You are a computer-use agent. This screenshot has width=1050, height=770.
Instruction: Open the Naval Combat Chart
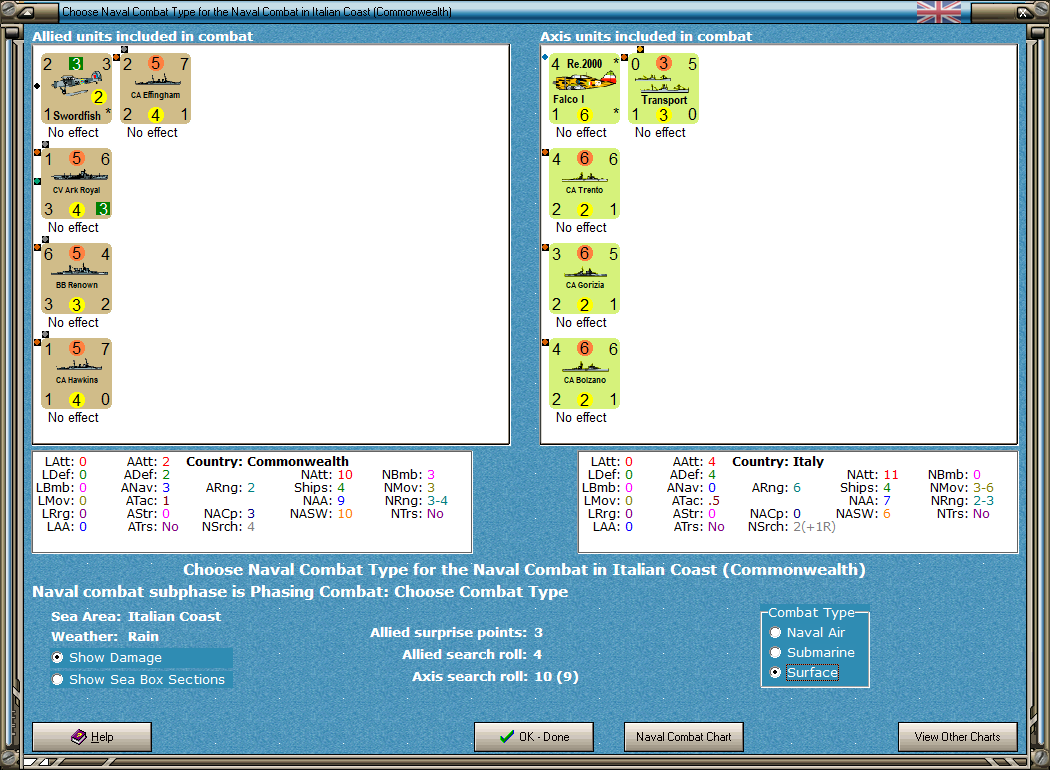683,737
